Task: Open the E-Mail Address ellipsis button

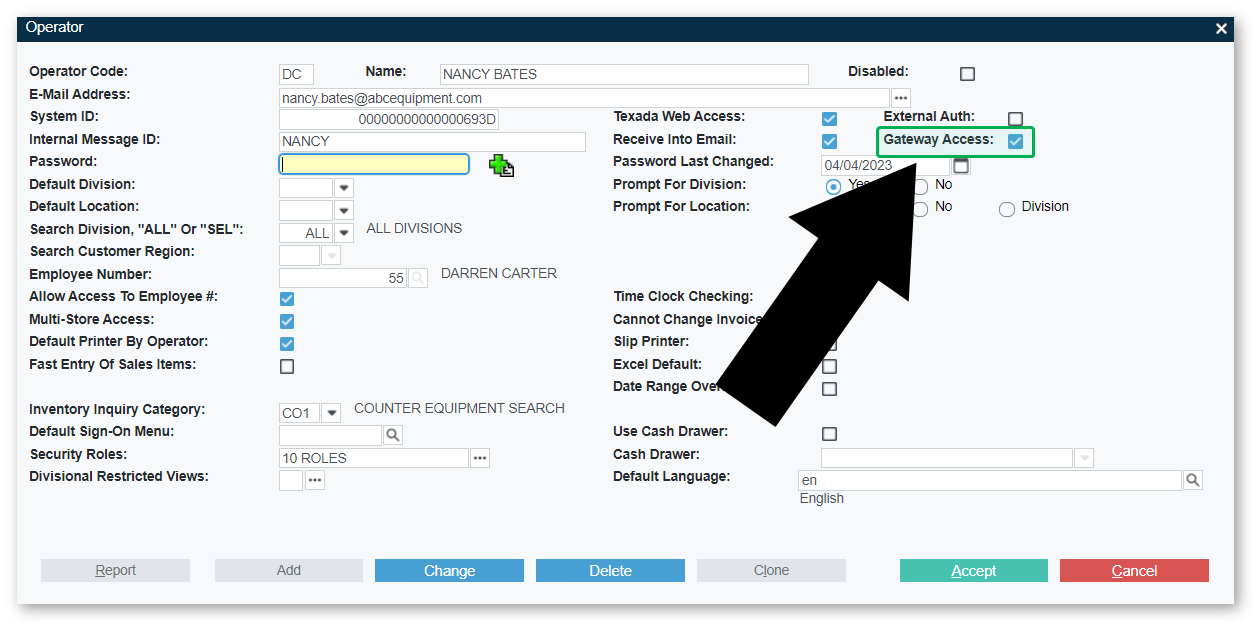Action: [x=901, y=98]
